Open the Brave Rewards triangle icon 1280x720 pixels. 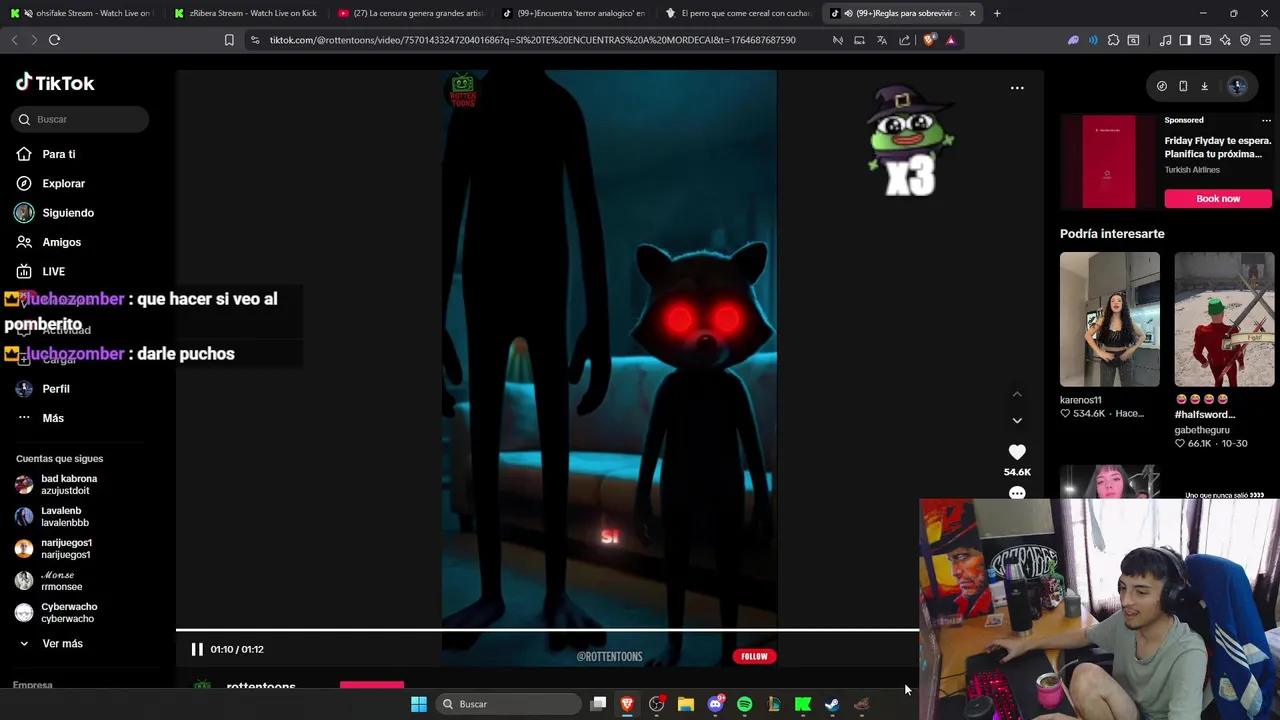[x=951, y=40]
